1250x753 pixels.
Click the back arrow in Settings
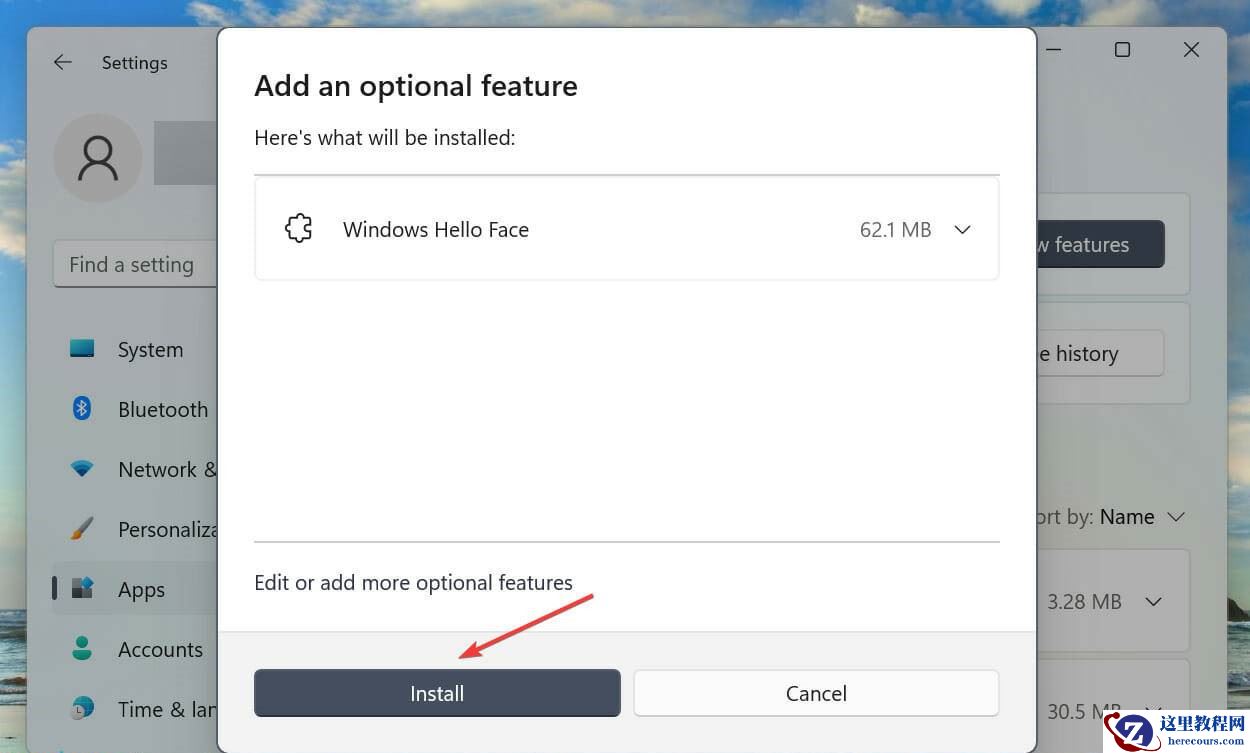[x=62, y=62]
